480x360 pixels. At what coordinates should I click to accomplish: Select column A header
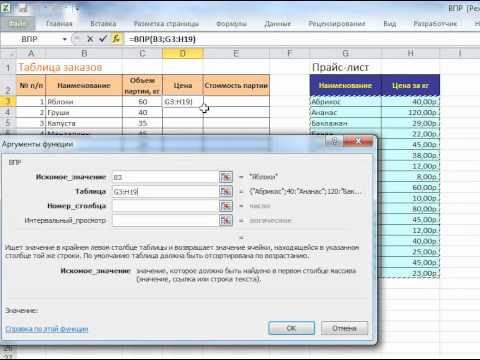pos(31,53)
